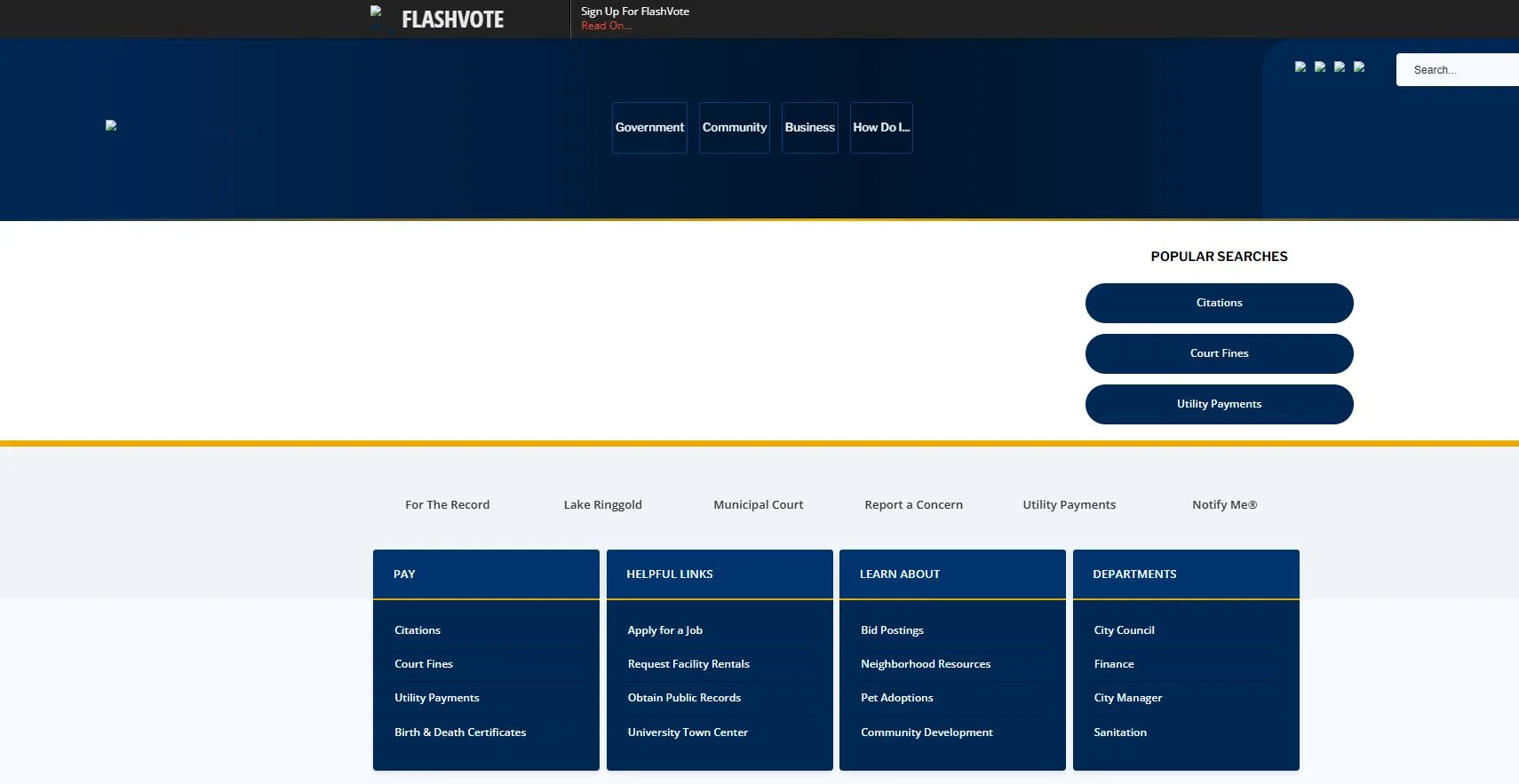
Task: Open the Report a Concern quick link
Action: (x=914, y=504)
